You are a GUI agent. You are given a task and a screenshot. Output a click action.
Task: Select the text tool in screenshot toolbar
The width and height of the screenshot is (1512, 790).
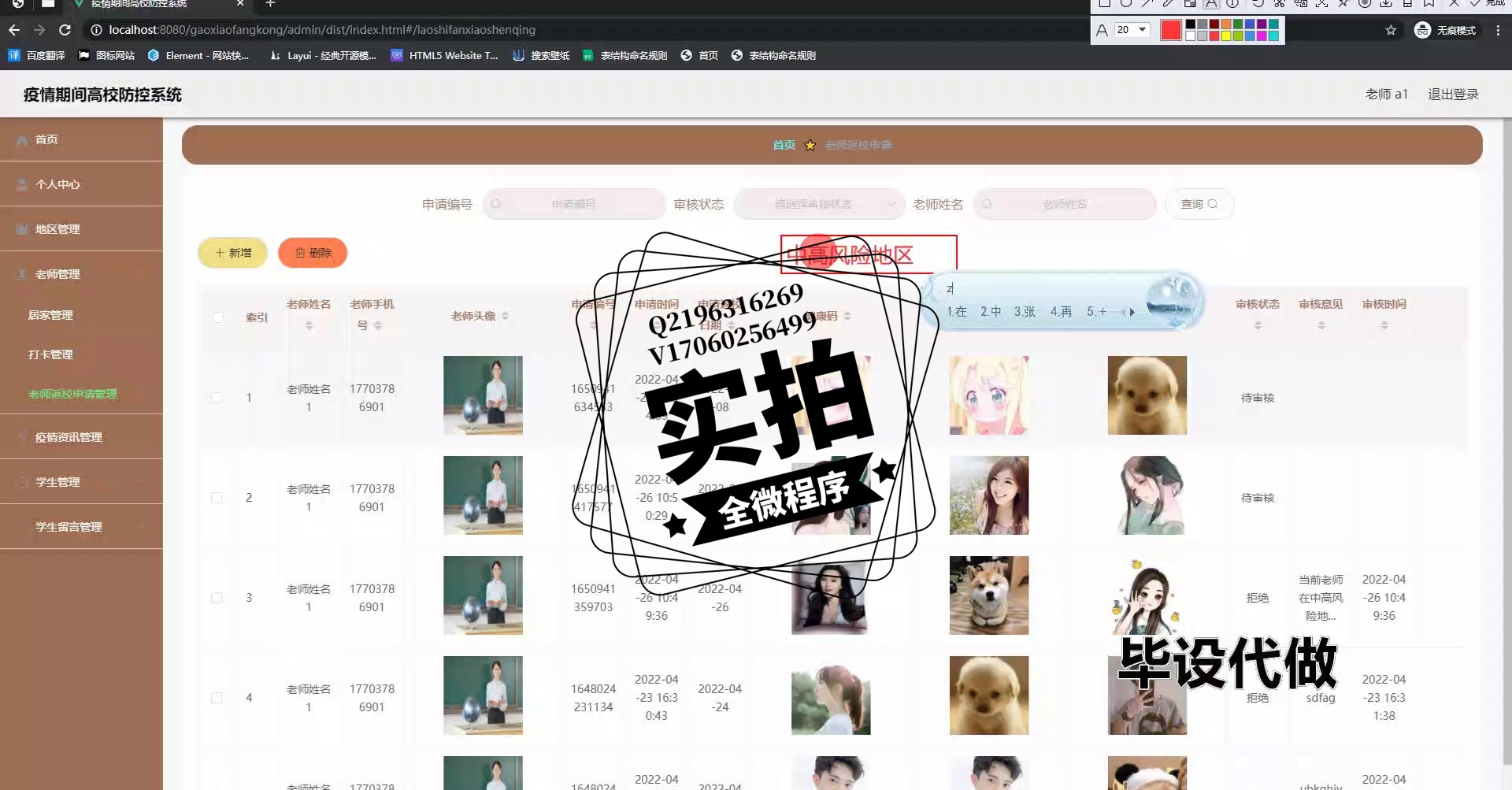tap(1211, 3)
